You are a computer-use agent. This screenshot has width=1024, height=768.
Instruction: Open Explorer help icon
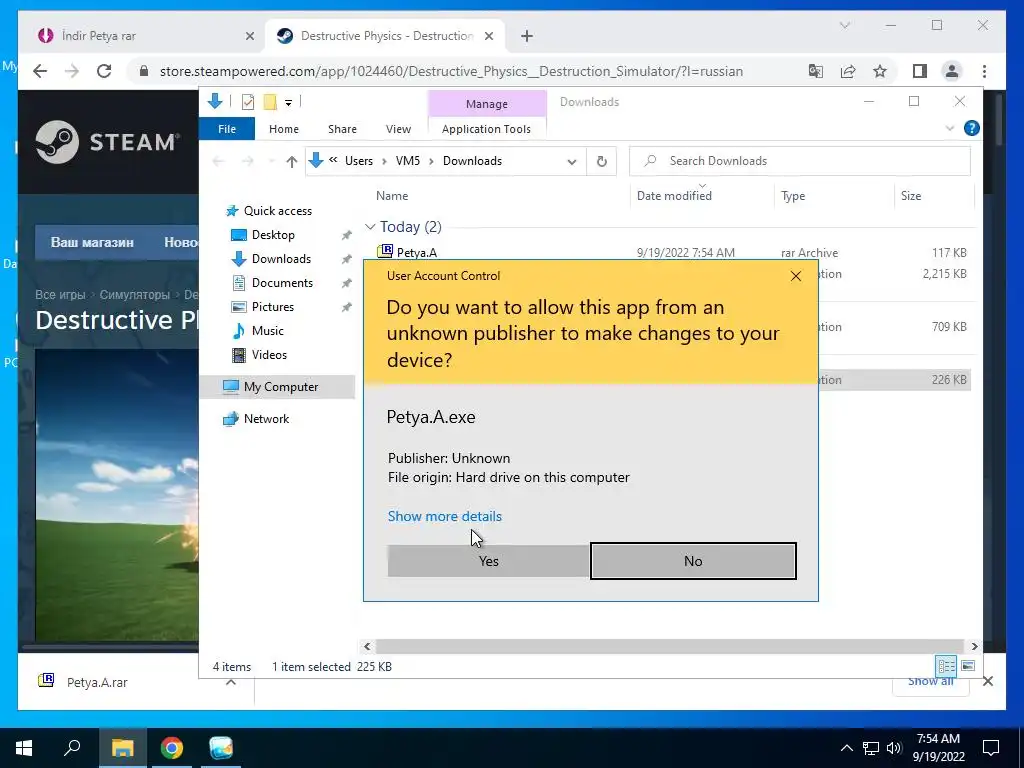[971, 128]
